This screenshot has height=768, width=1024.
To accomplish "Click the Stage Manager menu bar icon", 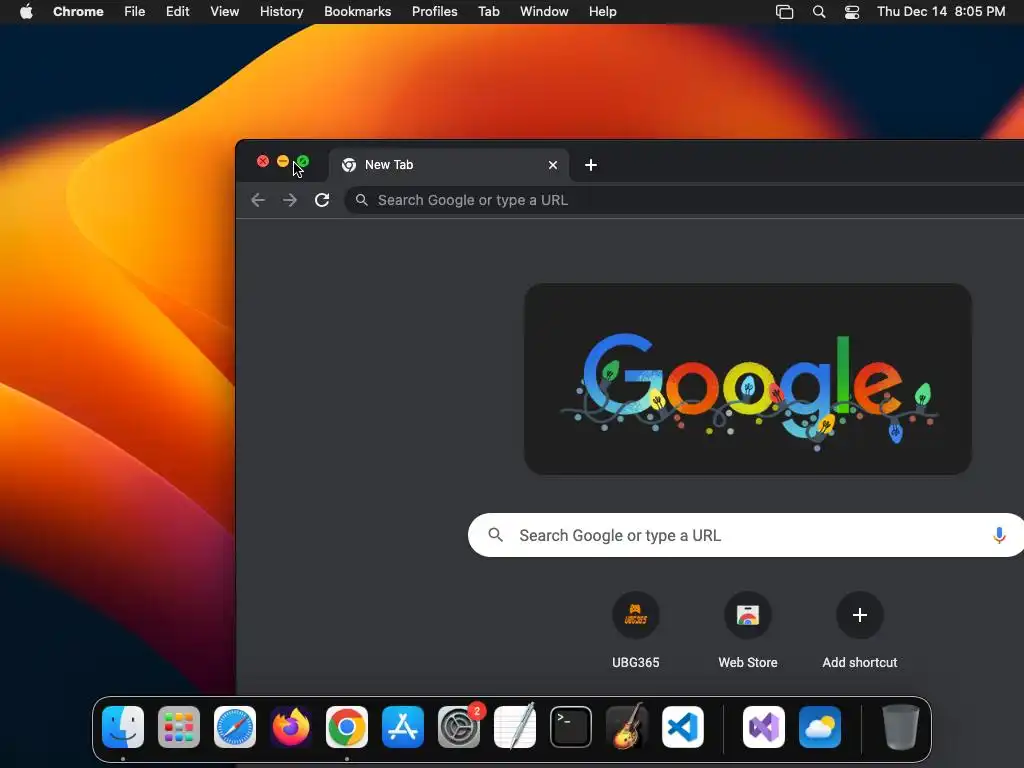I will click(784, 12).
